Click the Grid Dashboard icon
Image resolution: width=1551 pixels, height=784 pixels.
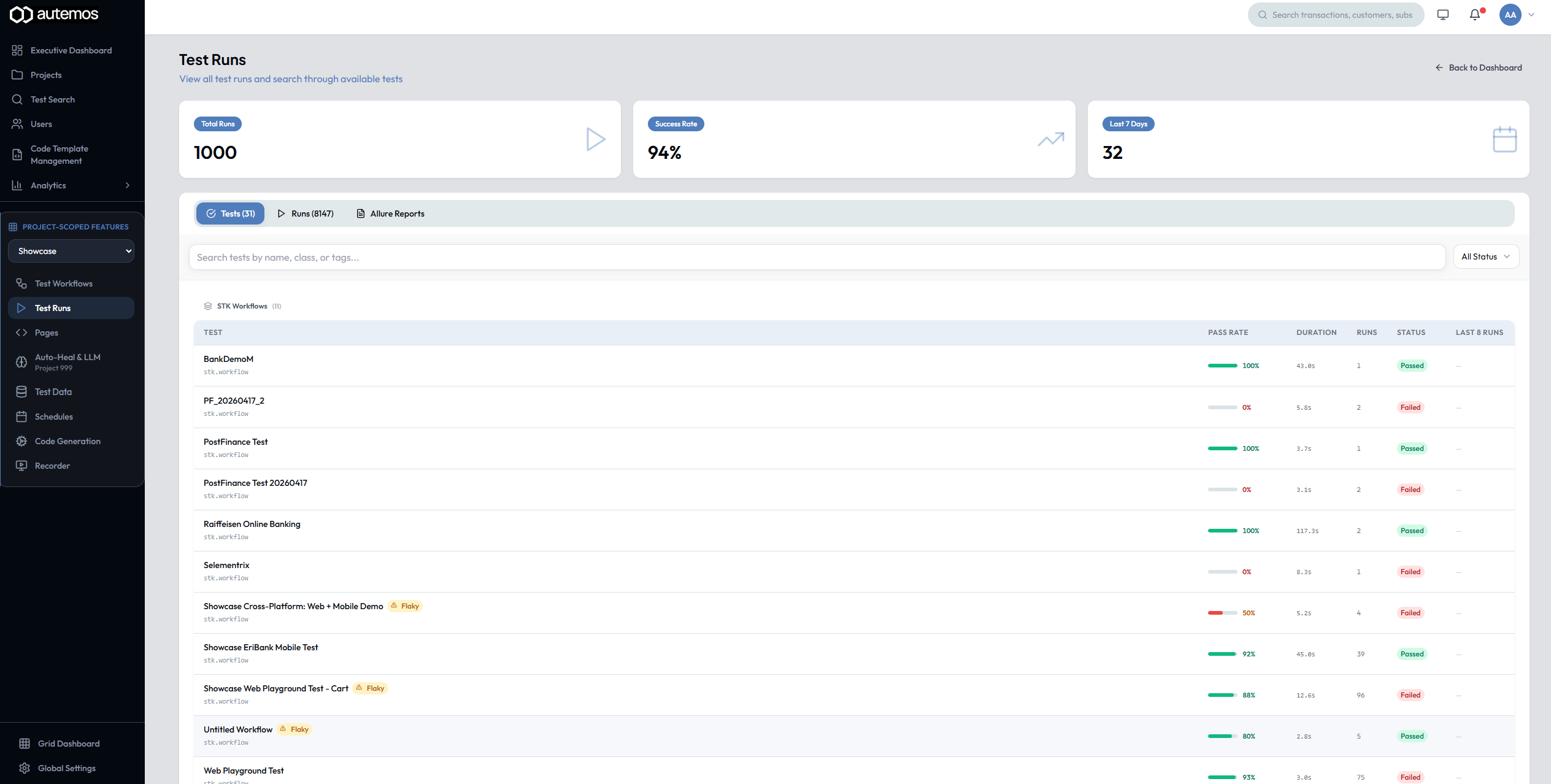point(25,744)
